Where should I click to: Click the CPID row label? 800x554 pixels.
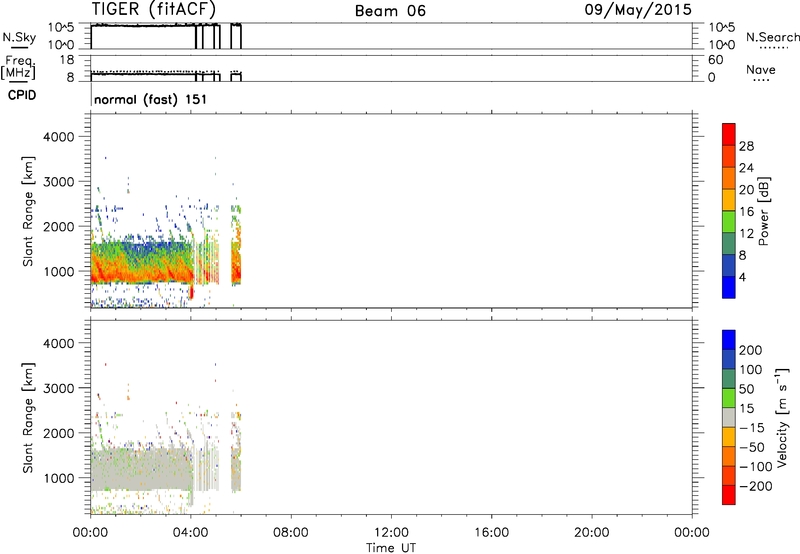(x=22, y=95)
